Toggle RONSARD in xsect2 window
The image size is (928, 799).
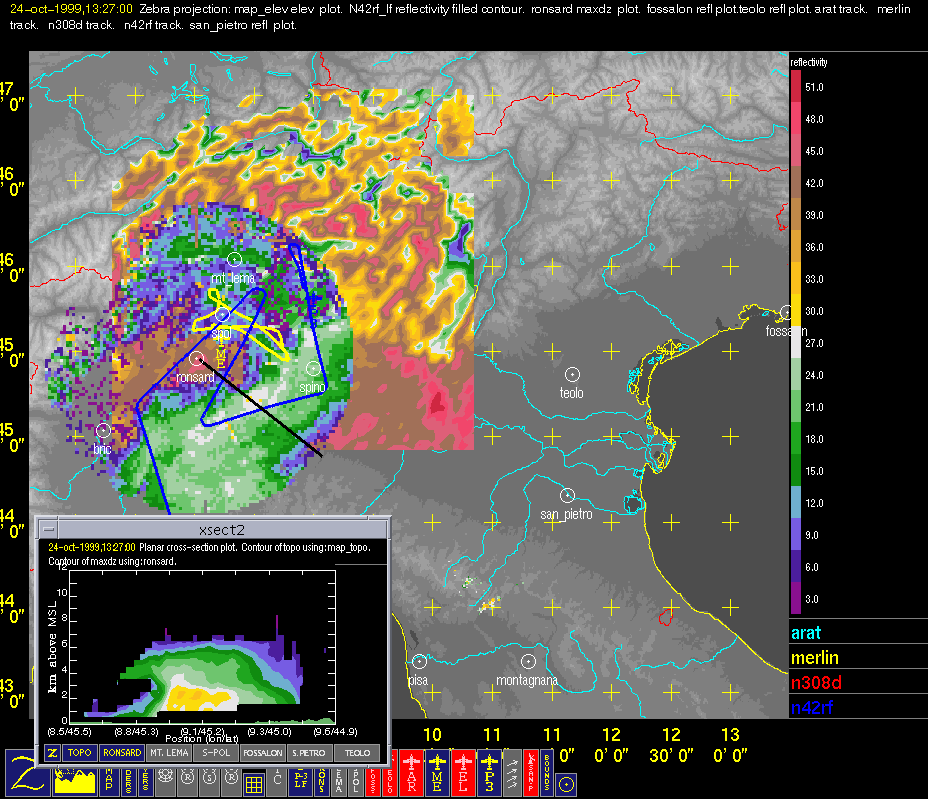pyautogui.click(x=122, y=753)
